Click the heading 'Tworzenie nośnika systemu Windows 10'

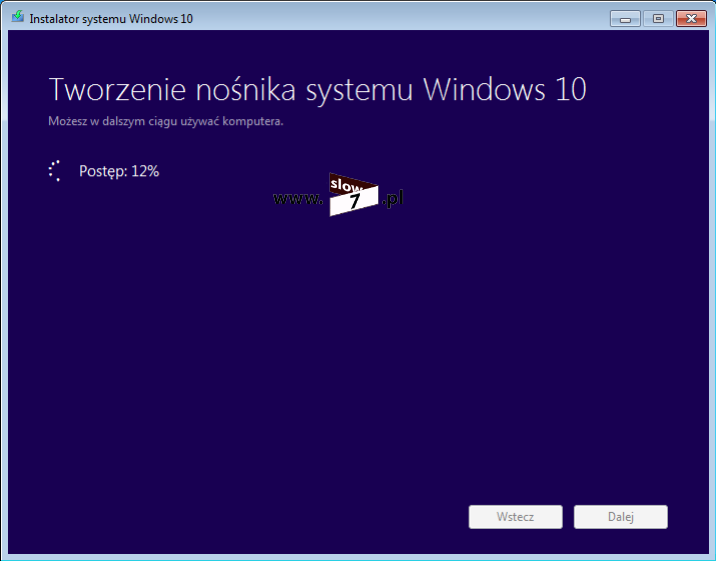317,90
